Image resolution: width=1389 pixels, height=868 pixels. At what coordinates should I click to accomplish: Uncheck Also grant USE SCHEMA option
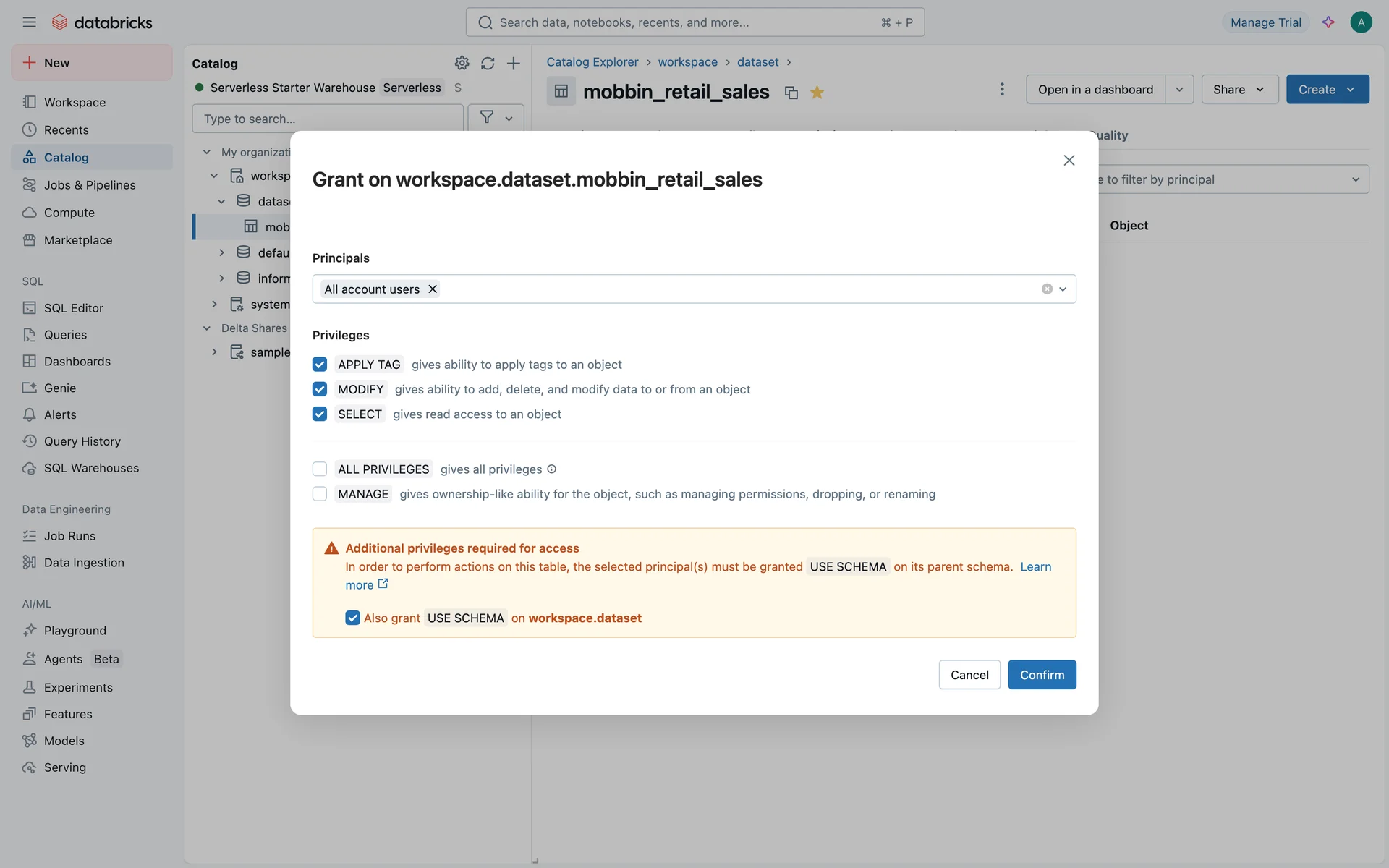coord(352,618)
